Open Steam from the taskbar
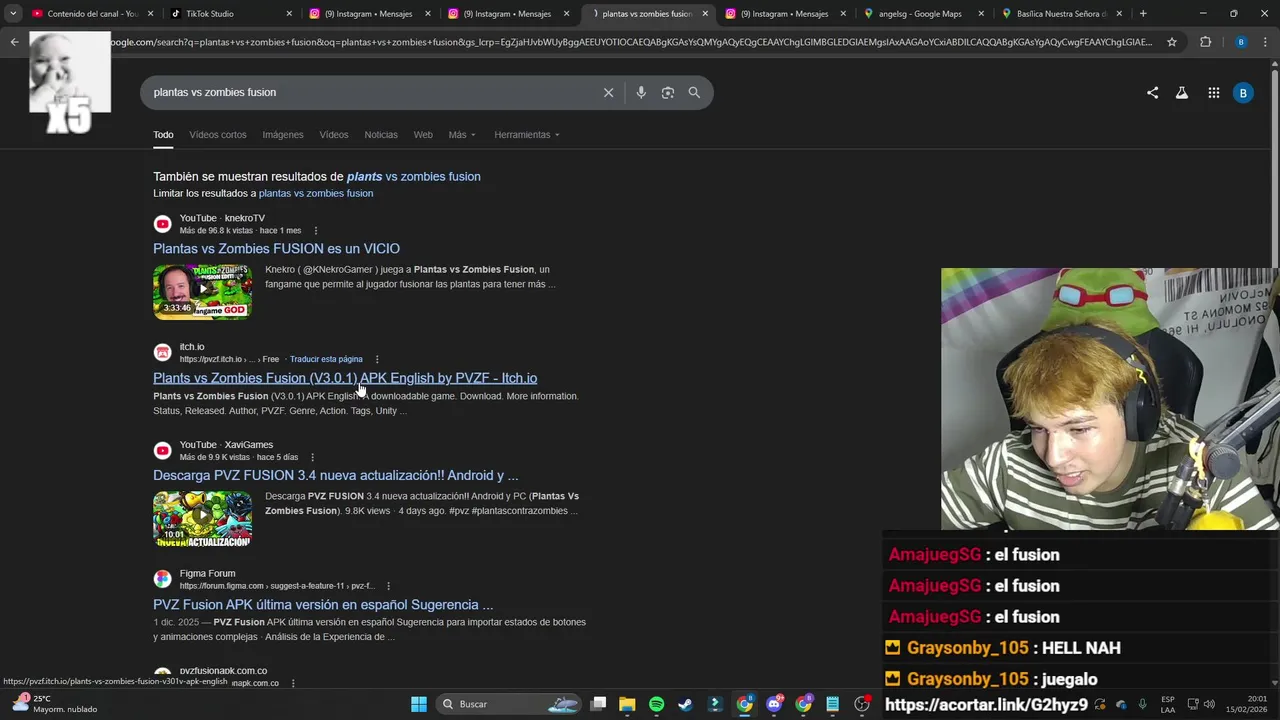Screen dimensions: 1280x720 pyautogui.click(x=685, y=704)
